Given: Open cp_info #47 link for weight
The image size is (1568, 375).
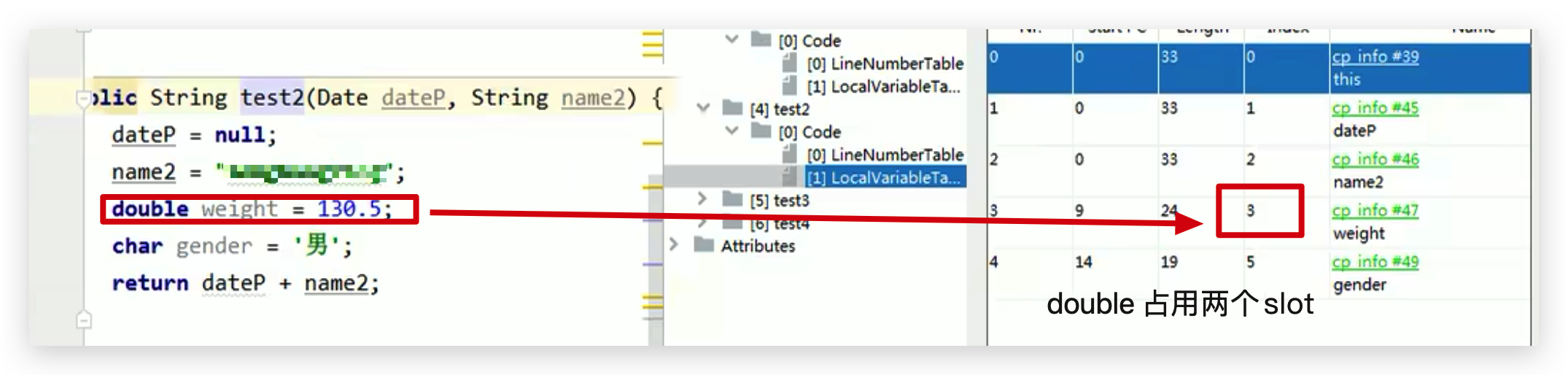Looking at the screenshot, I should pos(1375,211).
